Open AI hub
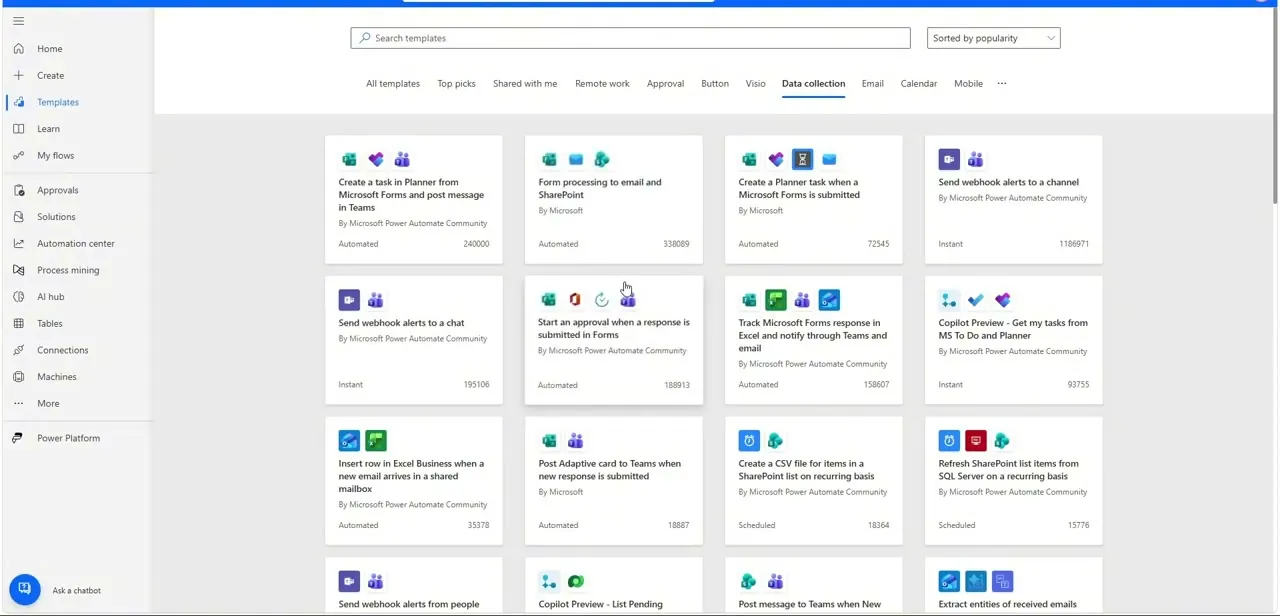The height and width of the screenshot is (616, 1280). [x=50, y=296]
